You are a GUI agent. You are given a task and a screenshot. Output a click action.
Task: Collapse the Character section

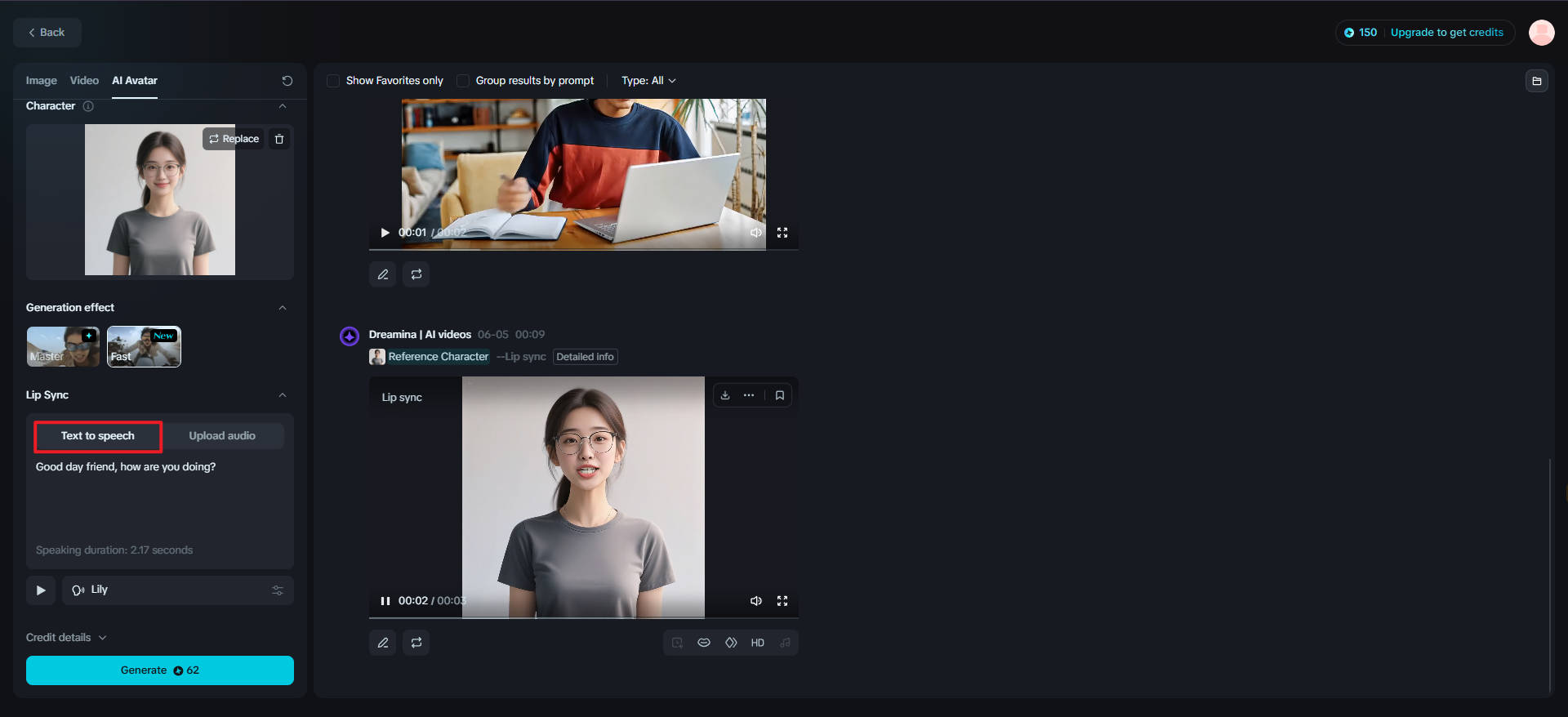[283, 106]
